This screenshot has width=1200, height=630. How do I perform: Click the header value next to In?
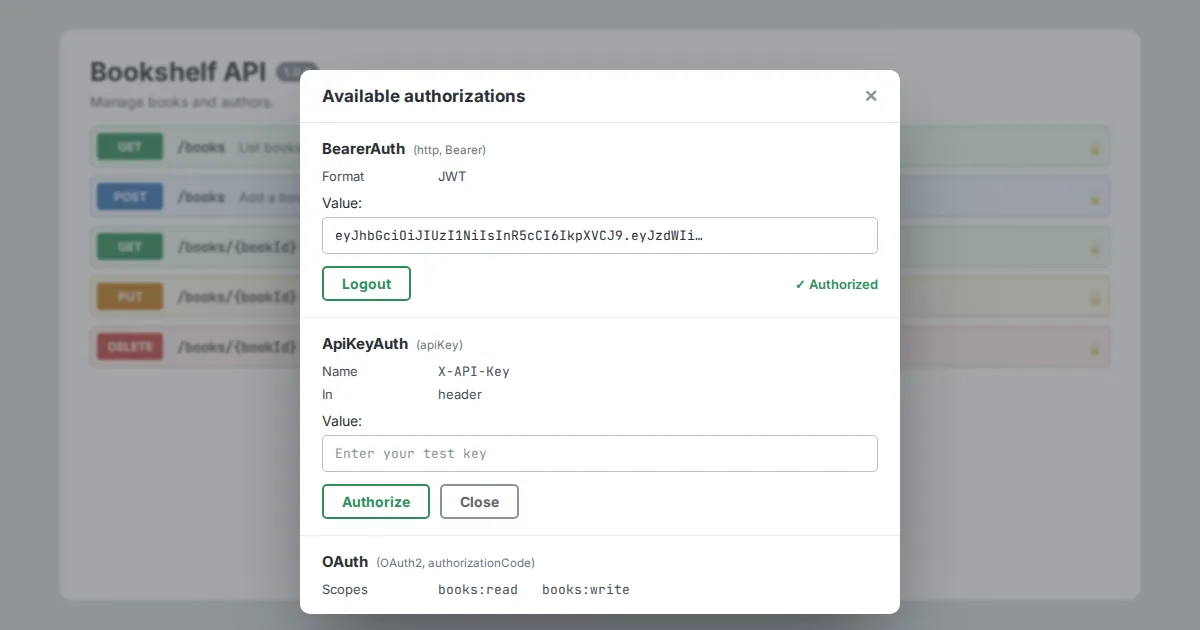(x=460, y=394)
